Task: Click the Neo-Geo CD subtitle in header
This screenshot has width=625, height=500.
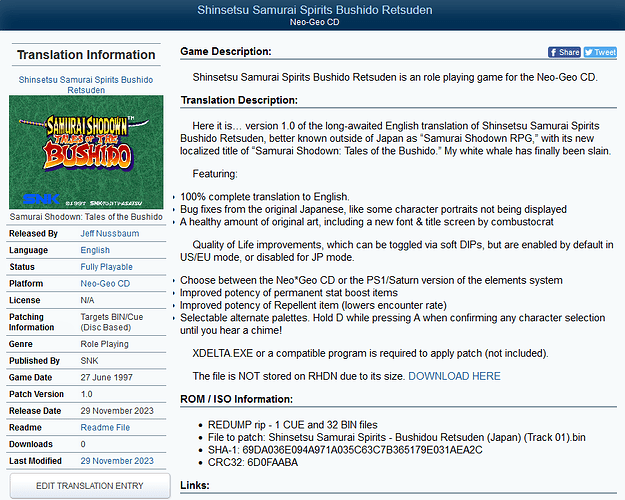Action: [x=314, y=22]
